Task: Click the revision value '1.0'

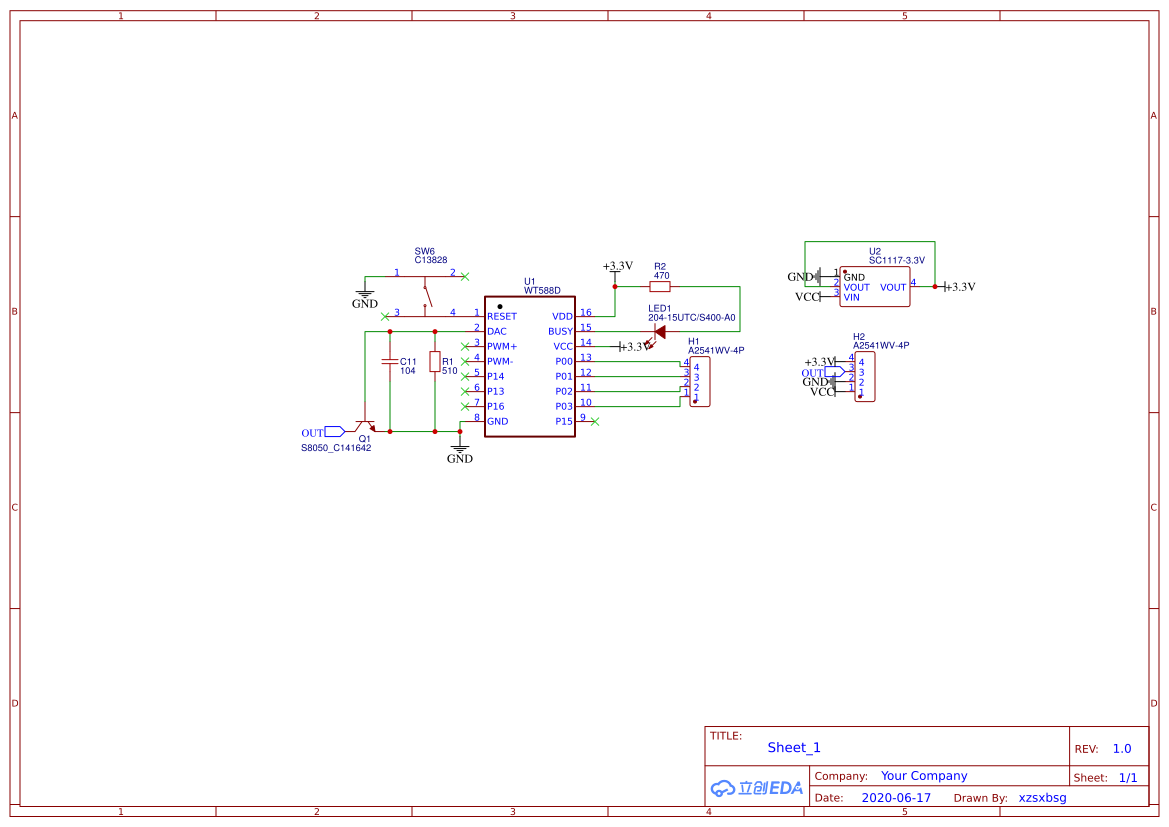Action: pos(1122,749)
